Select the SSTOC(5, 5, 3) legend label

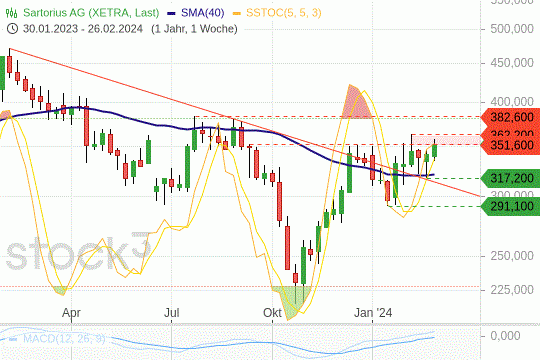click(x=283, y=13)
